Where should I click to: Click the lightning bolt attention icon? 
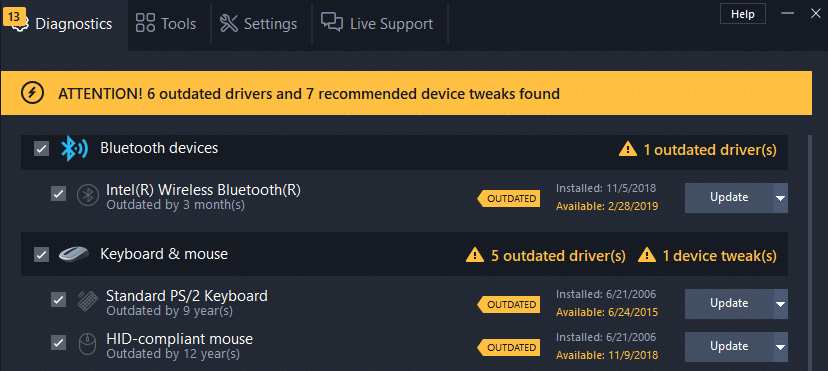[x=32, y=93]
